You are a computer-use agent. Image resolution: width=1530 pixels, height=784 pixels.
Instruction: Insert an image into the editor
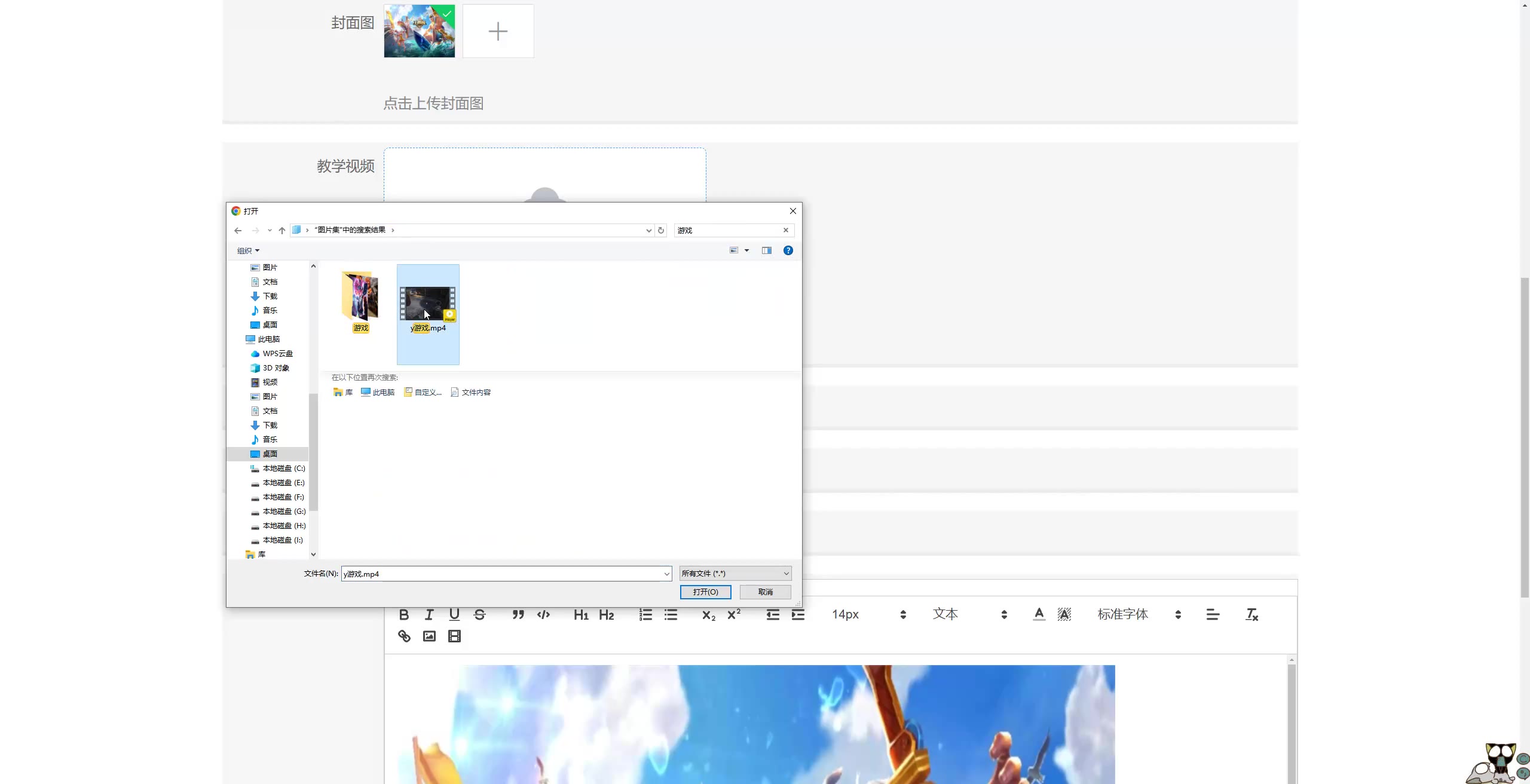pyautogui.click(x=429, y=636)
